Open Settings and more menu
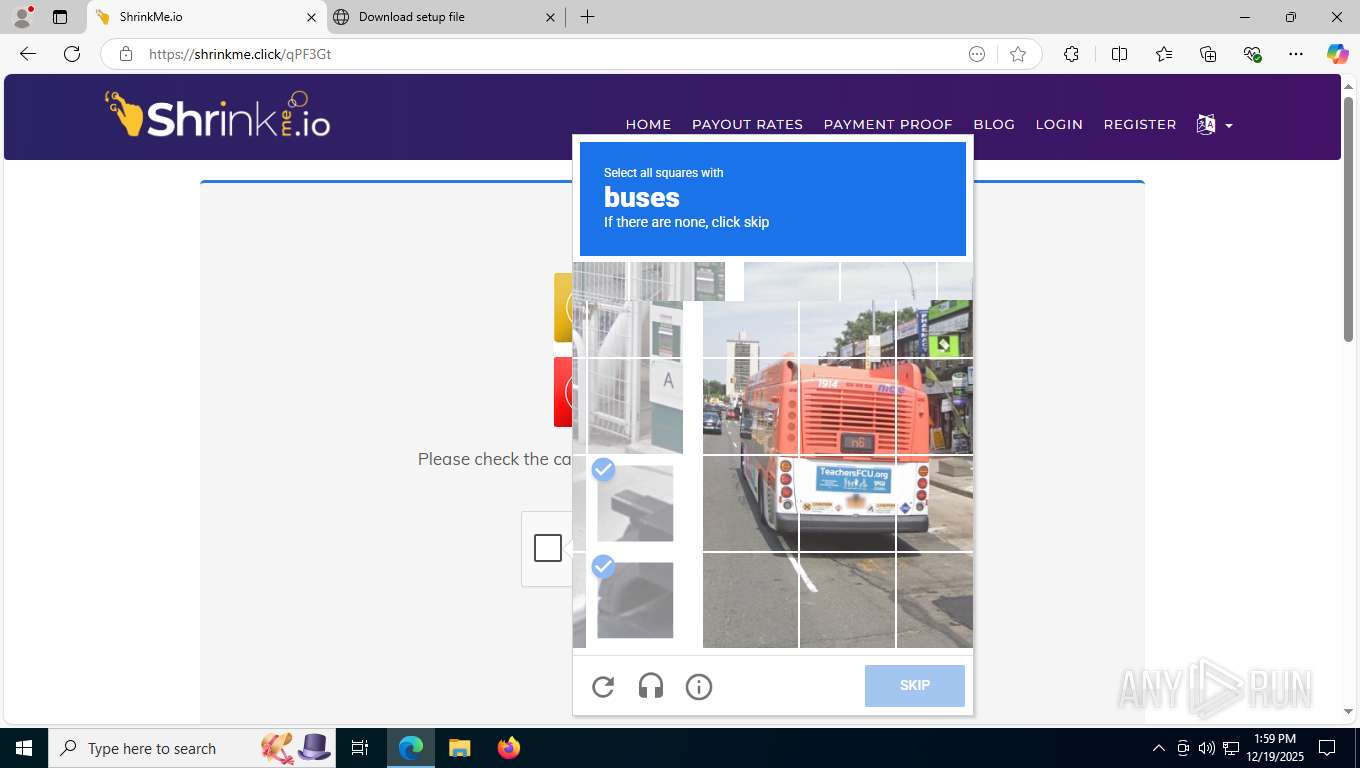Image resolution: width=1360 pixels, height=768 pixels. point(1296,54)
